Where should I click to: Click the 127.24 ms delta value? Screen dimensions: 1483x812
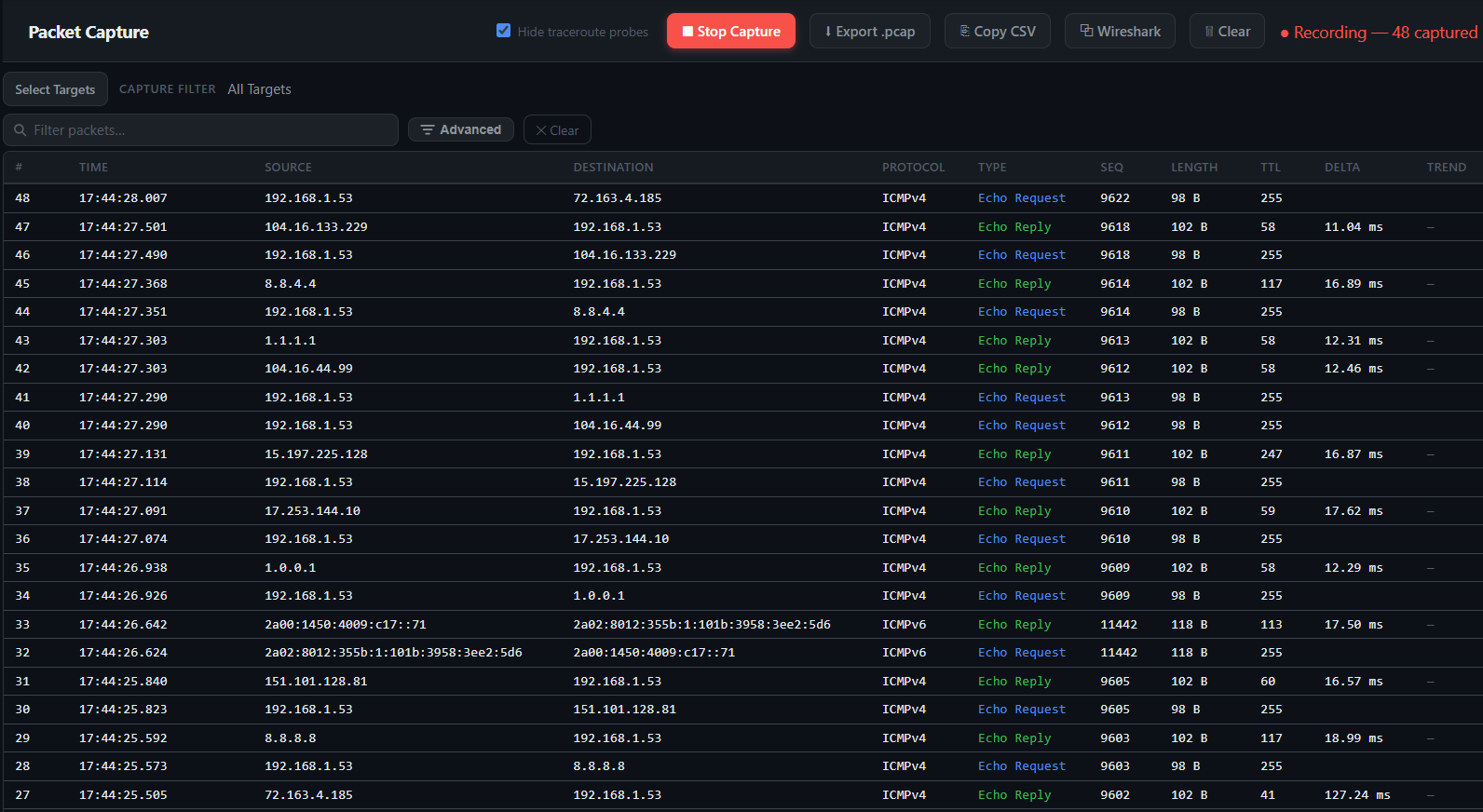(x=1357, y=795)
